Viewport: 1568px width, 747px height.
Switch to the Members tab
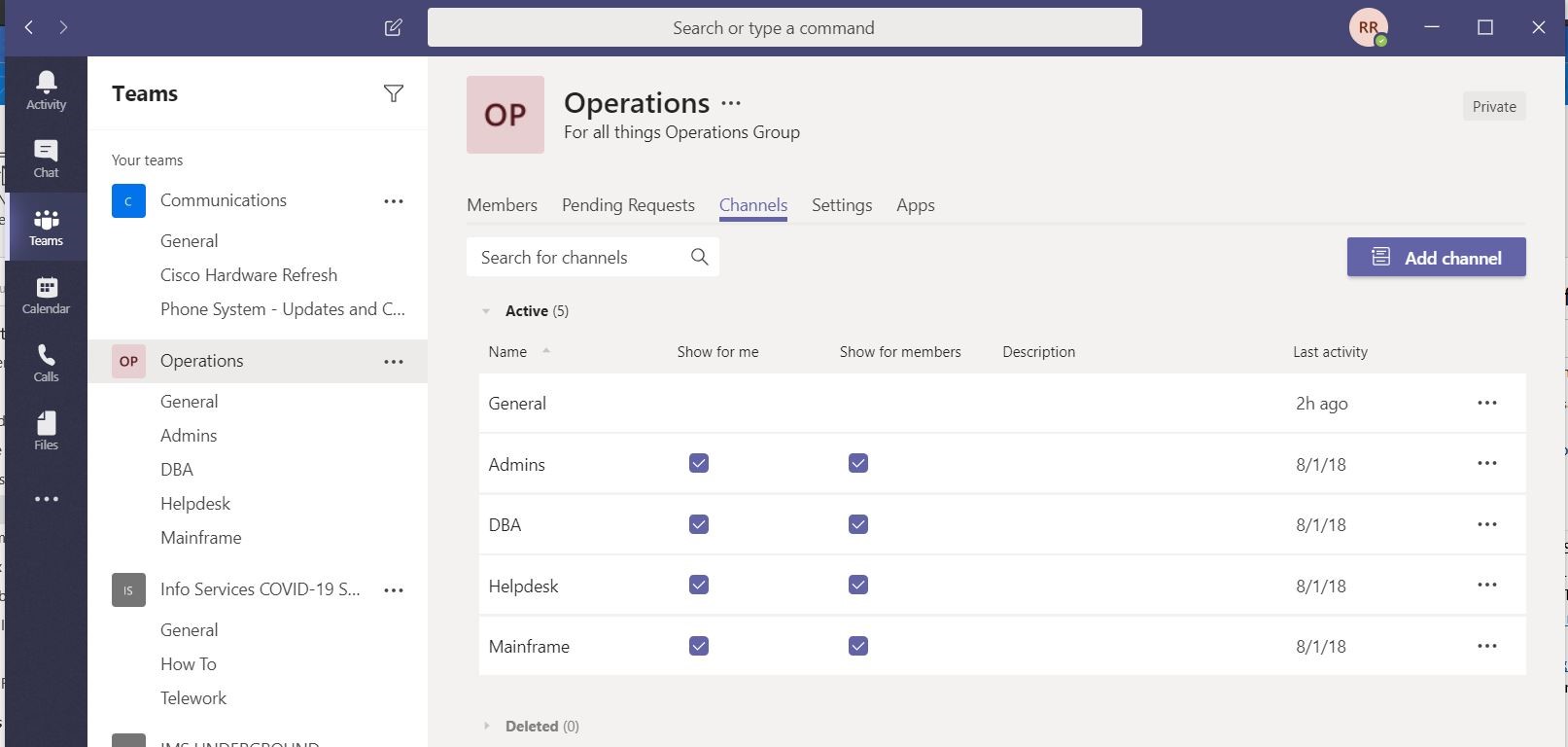pyautogui.click(x=502, y=205)
